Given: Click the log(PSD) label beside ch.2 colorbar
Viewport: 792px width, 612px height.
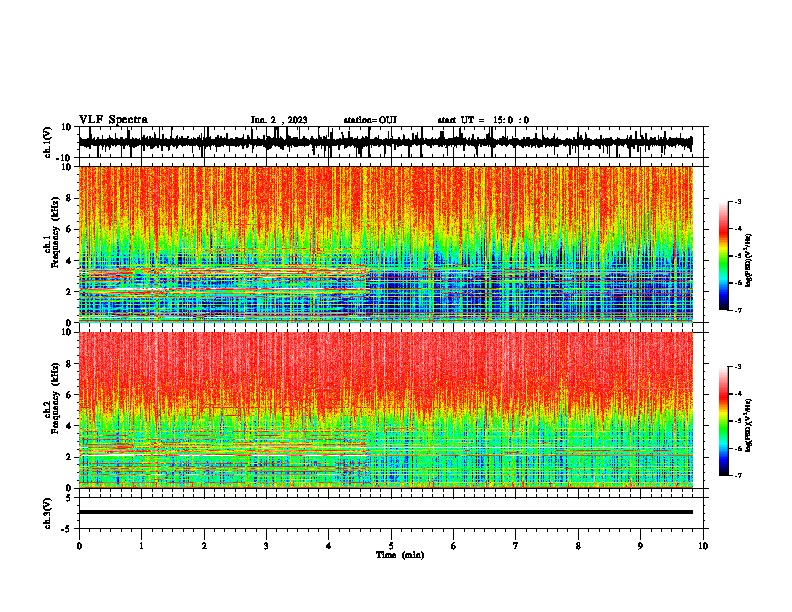Looking at the screenshot, I should pos(749,425).
